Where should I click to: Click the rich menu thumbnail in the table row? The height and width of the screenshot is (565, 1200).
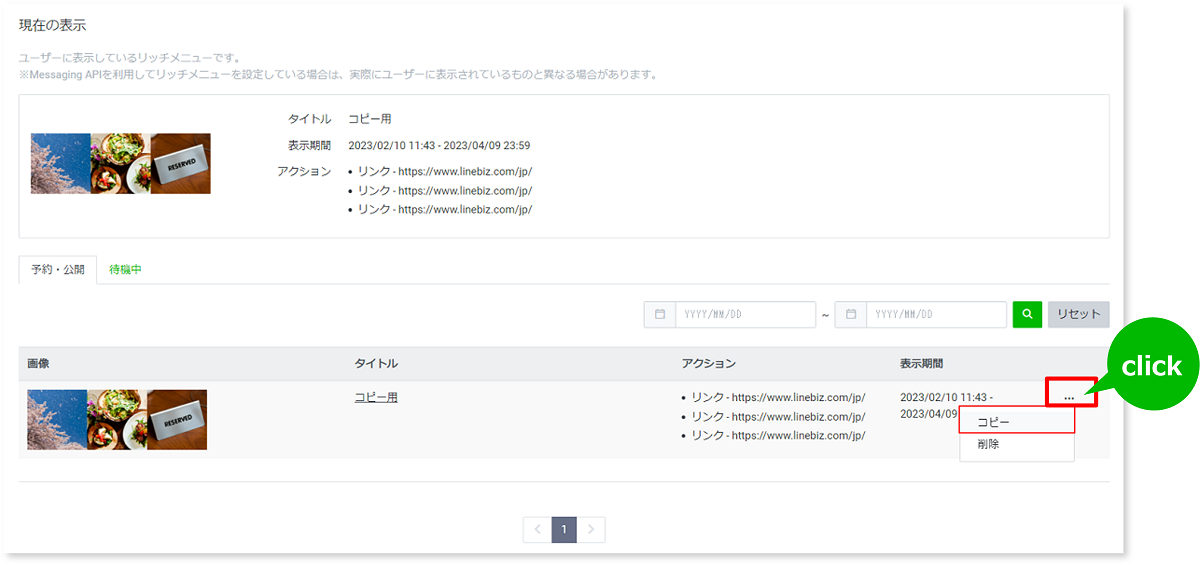[117, 419]
